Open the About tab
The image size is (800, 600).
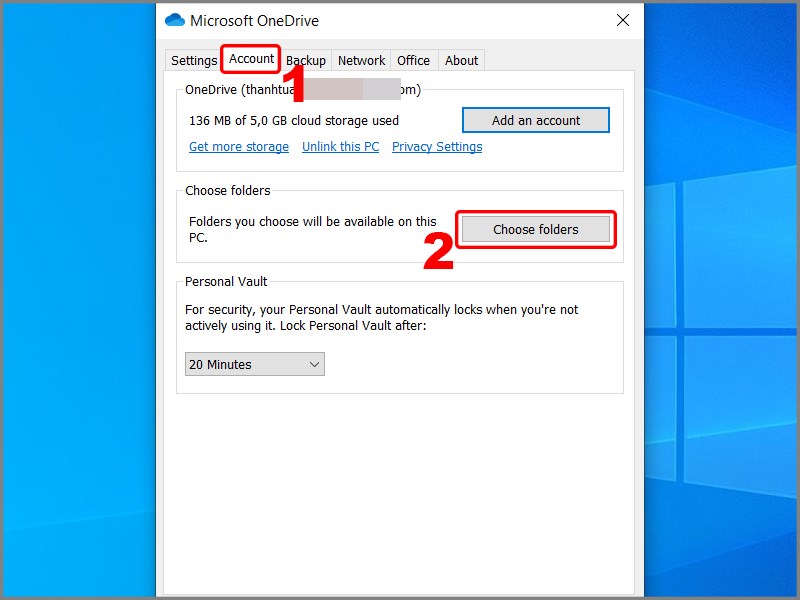coord(461,60)
